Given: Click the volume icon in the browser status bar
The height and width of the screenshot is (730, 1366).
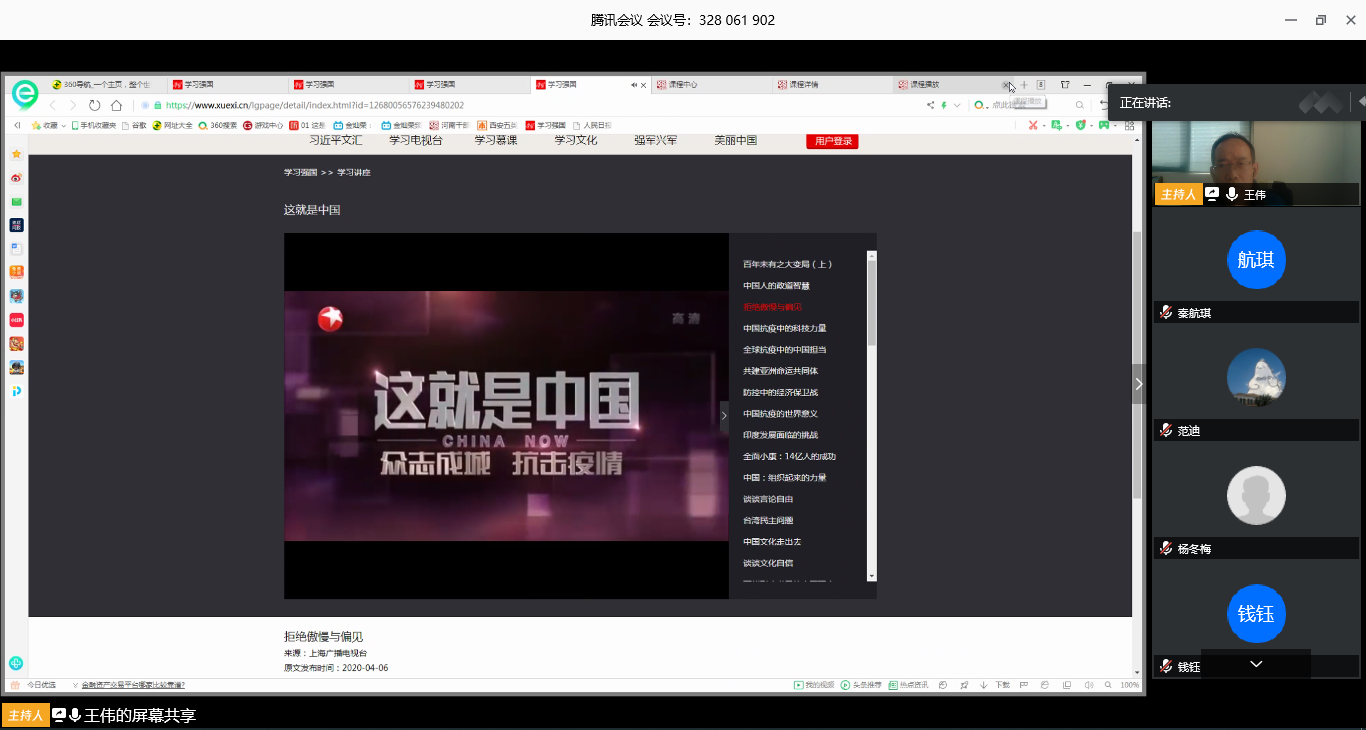Looking at the screenshot, I should (1089, 685).
